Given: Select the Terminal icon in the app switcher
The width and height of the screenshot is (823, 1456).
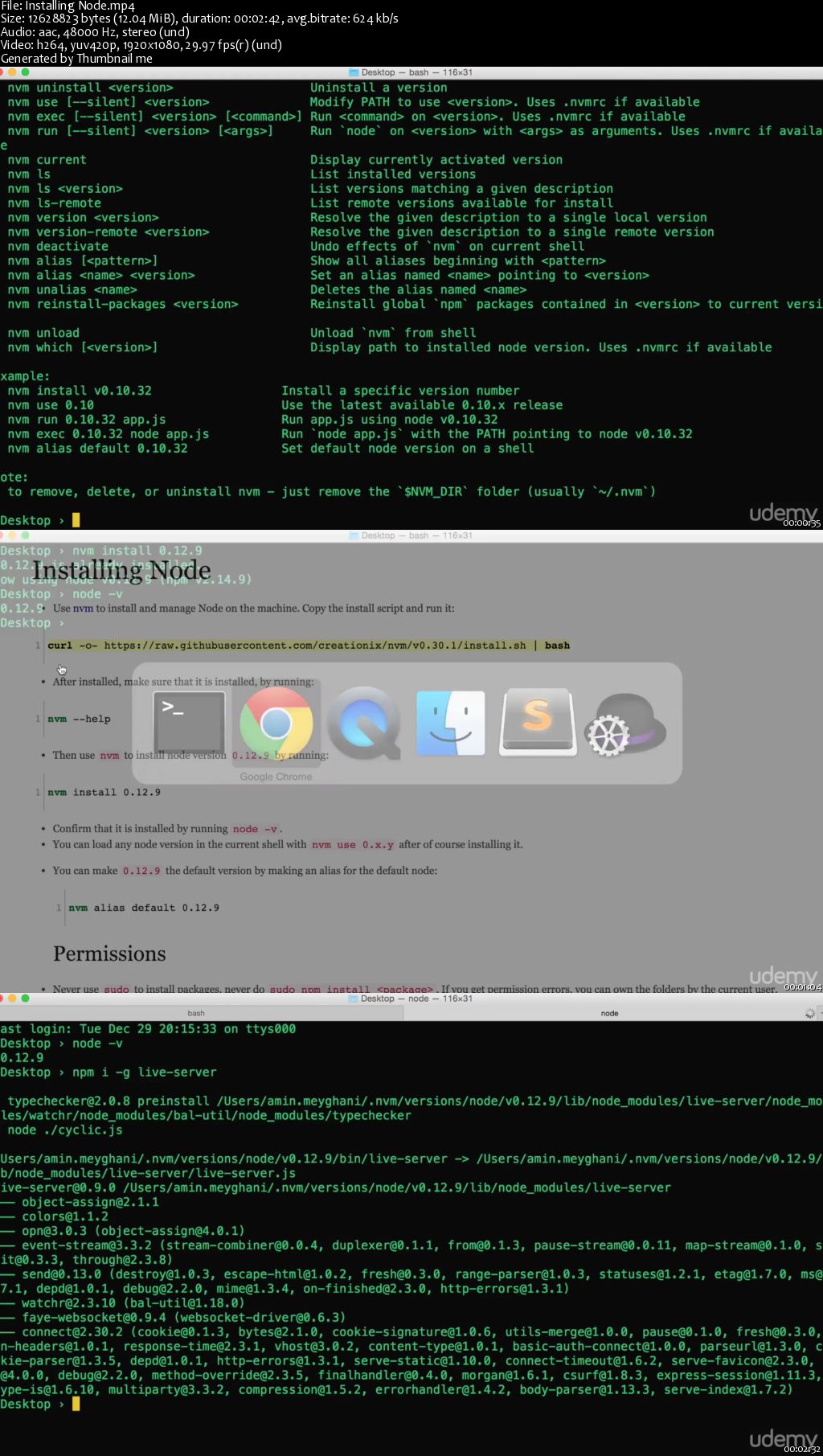Looking at the screenshot, I should coord(189,722).
